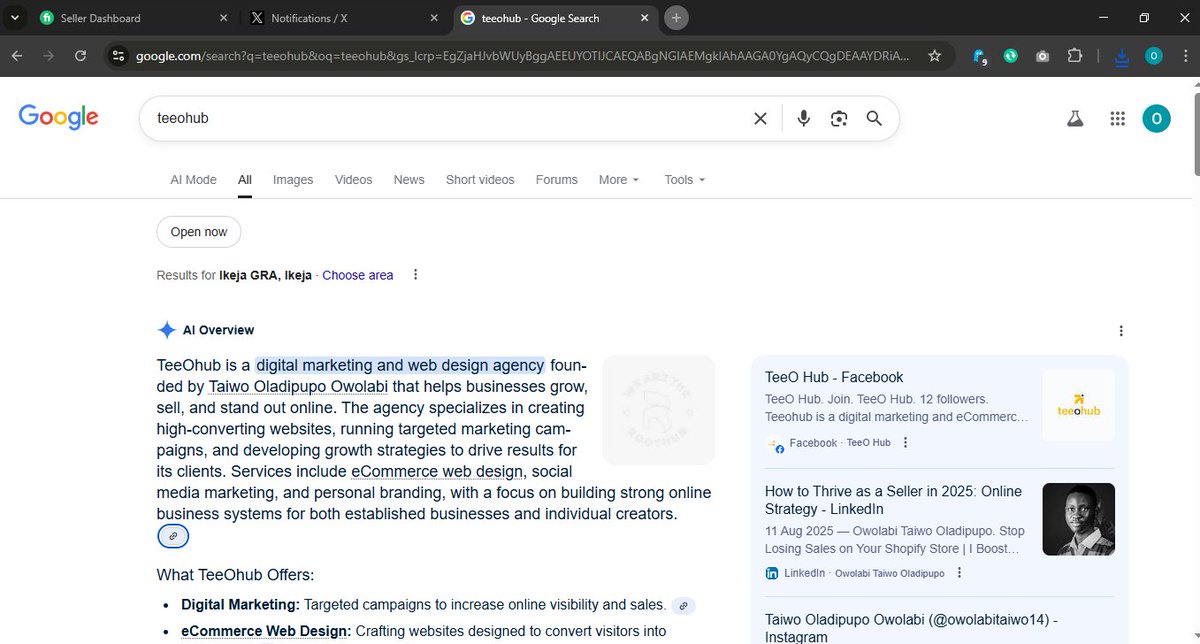The width and height of the screenshot is (1200, 644).
Task: Click the Taiwo Oladipupo Owolabi link
Action: click(x=299, y=386)
